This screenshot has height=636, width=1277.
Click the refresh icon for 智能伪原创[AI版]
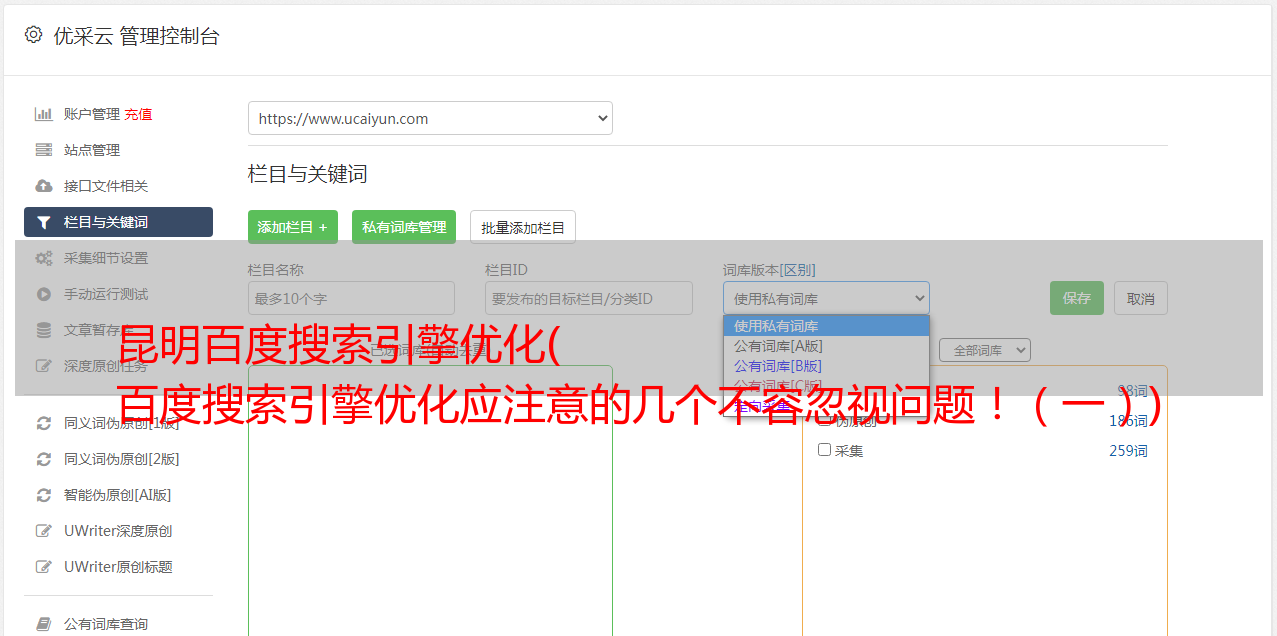(x=44, y=495)
